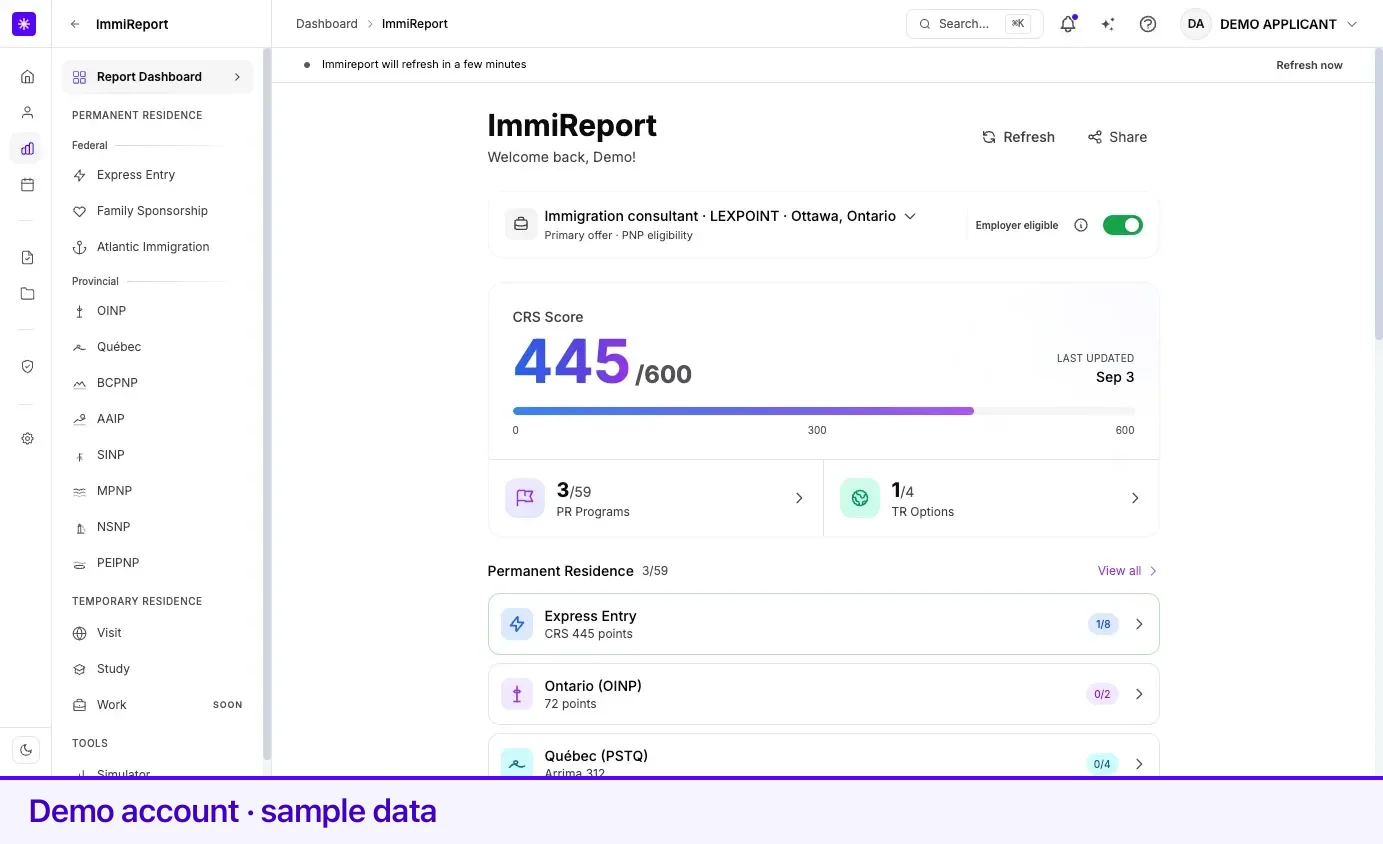Viewport: 1383px width, 844px height.
Task: Click the Refresh button by title
Action: pos(1018,137)
